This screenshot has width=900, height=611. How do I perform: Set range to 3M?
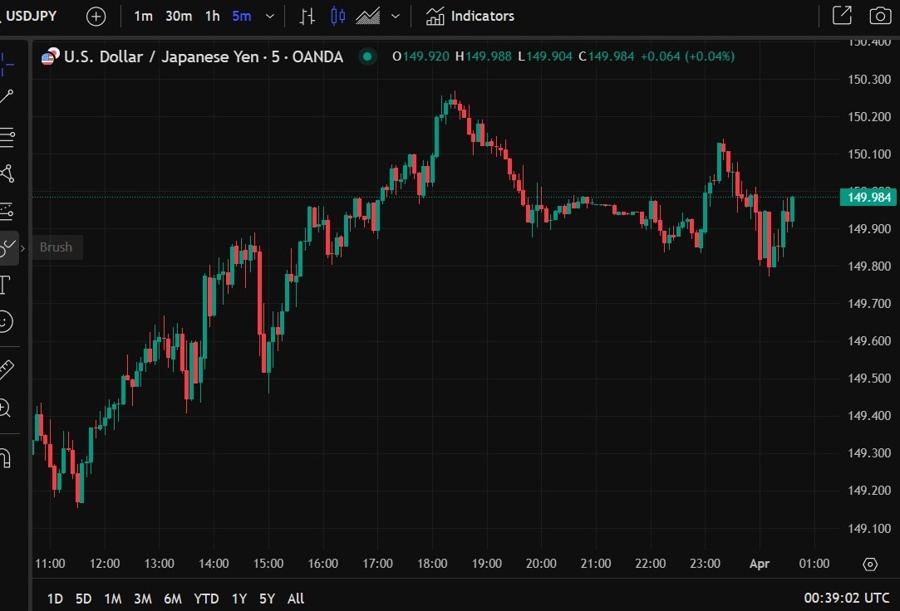143,599
